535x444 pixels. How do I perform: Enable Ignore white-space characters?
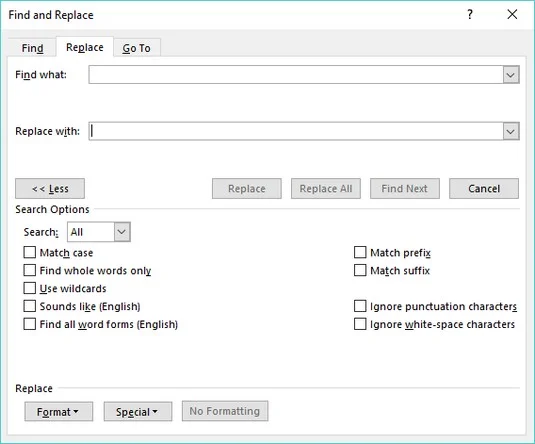coord(360,324)
